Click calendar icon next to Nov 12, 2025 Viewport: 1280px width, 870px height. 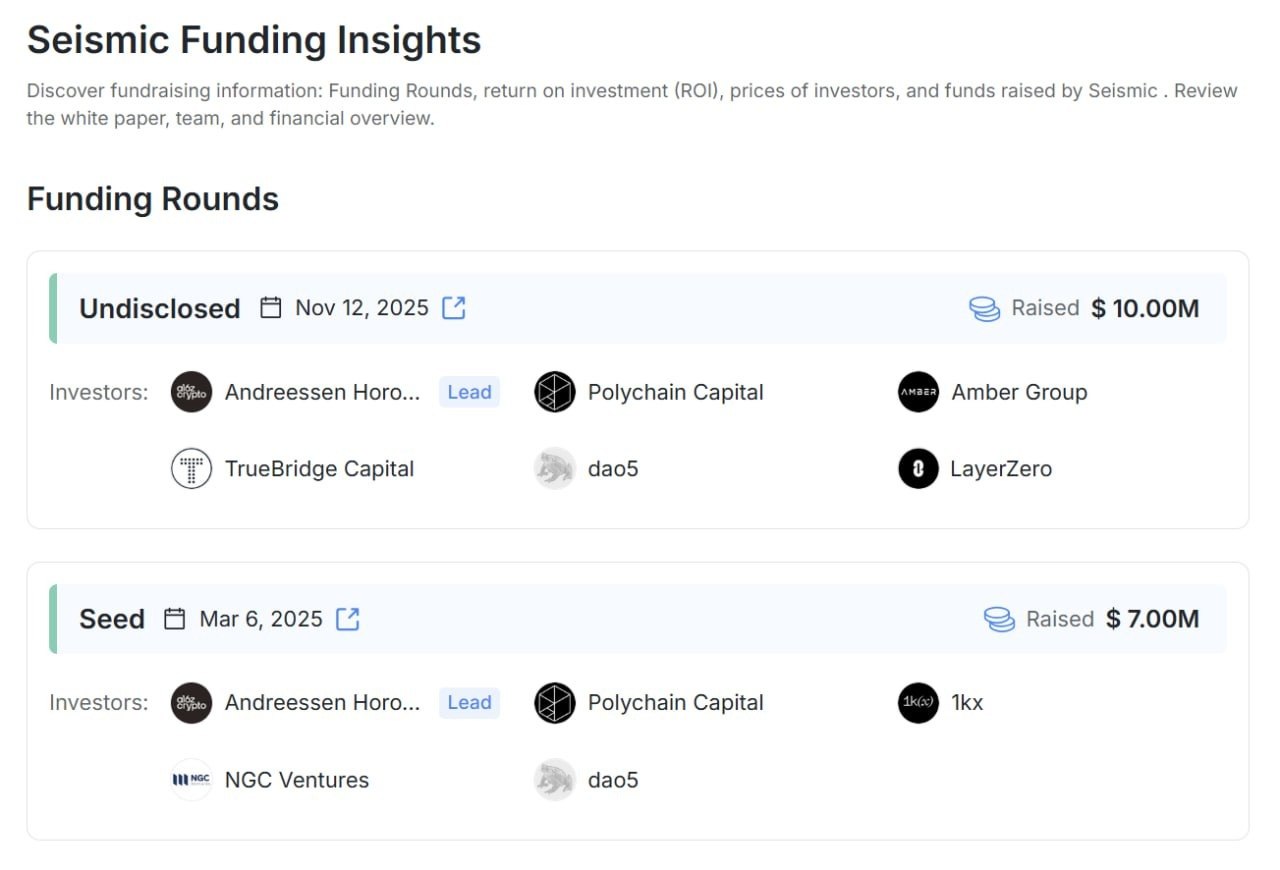pos(270,308)
